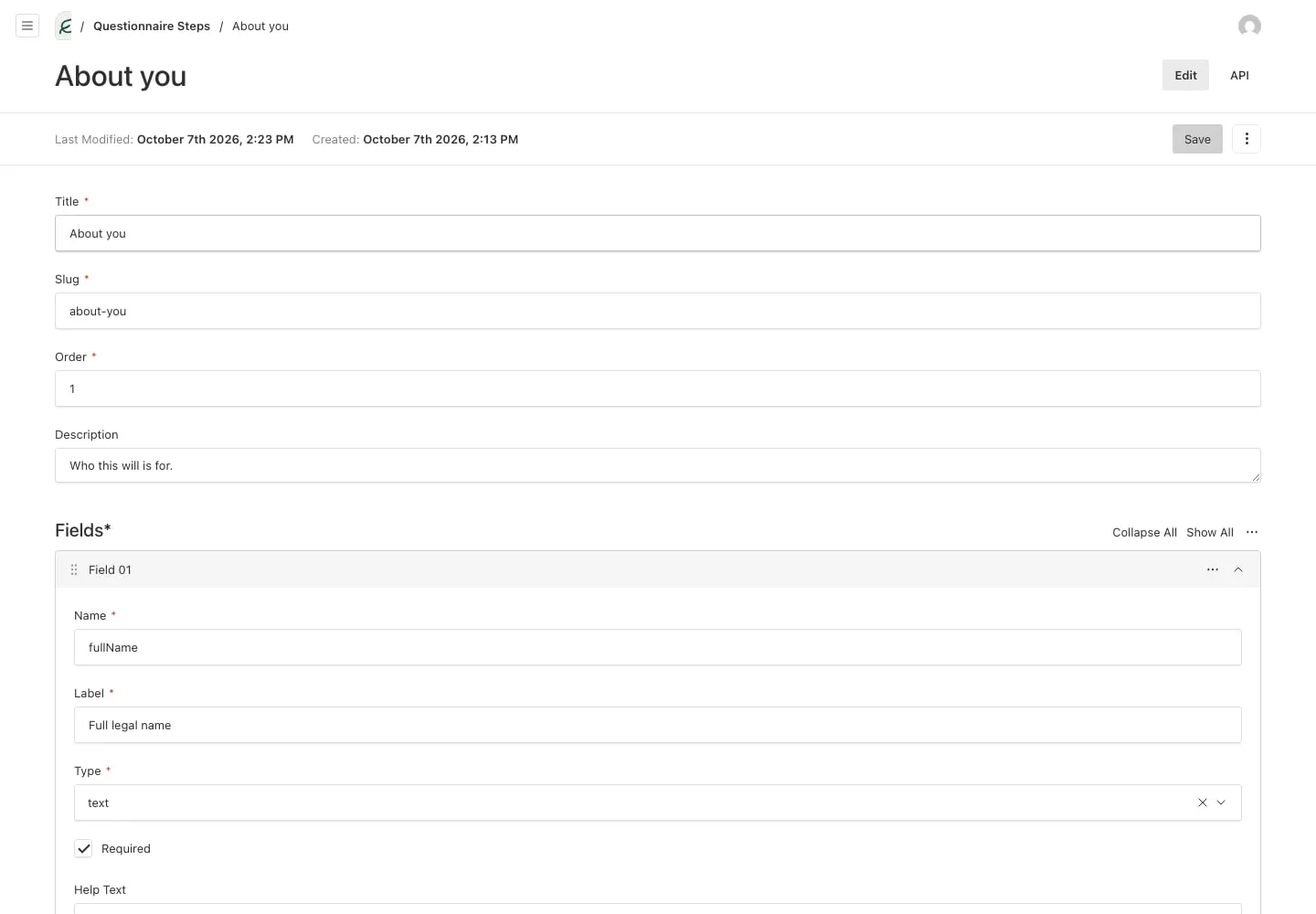Focus the Description text area
The image size is (1316, 914).
[658, 465]
